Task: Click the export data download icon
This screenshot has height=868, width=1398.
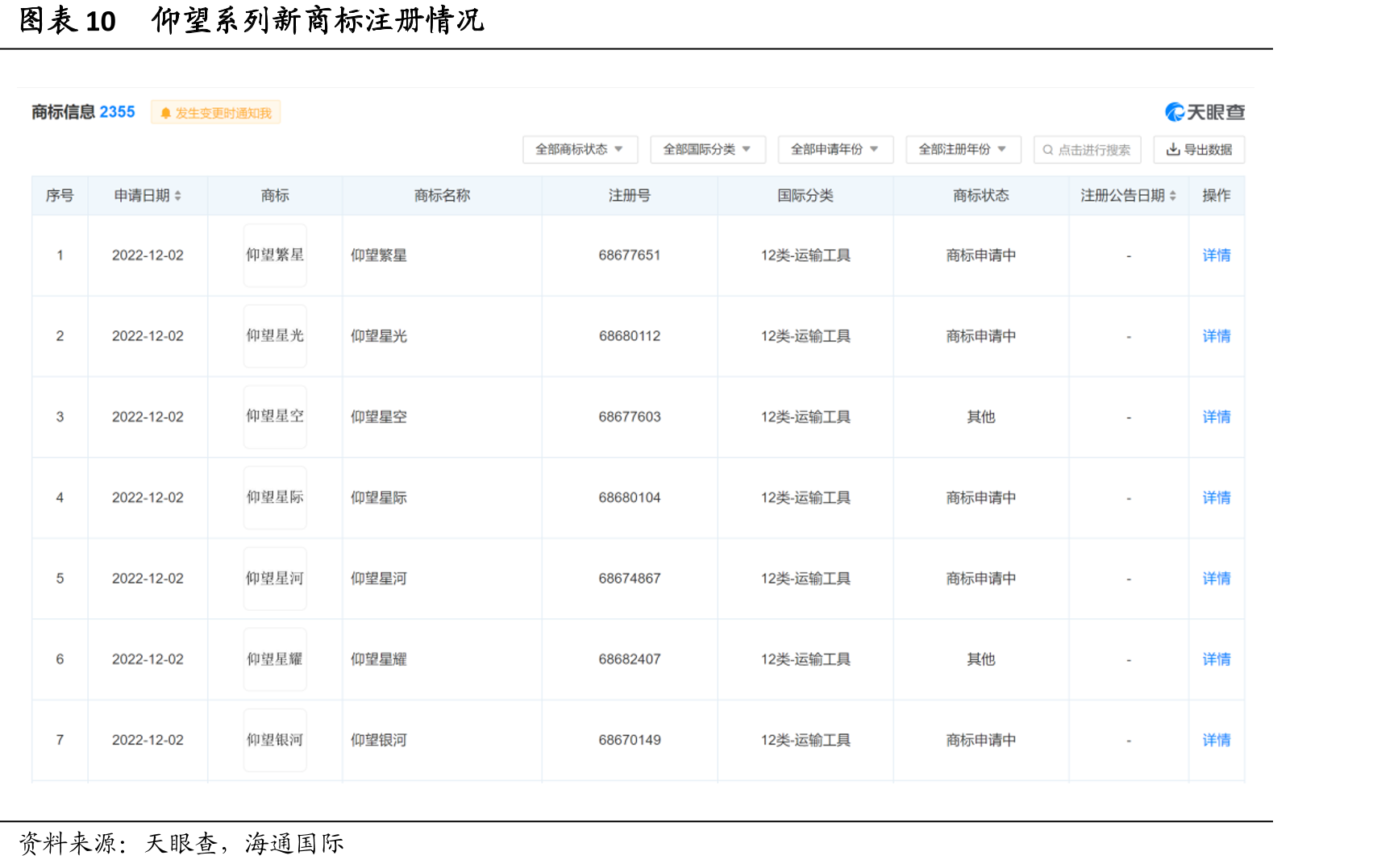Action: 1173,149
